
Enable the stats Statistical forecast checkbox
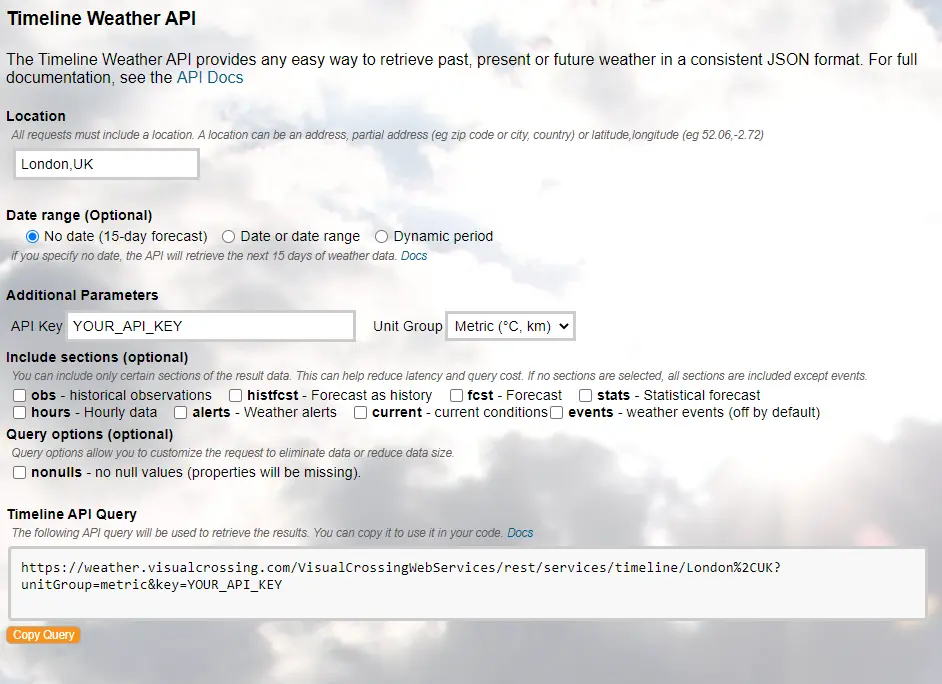(x=586, y=395)
